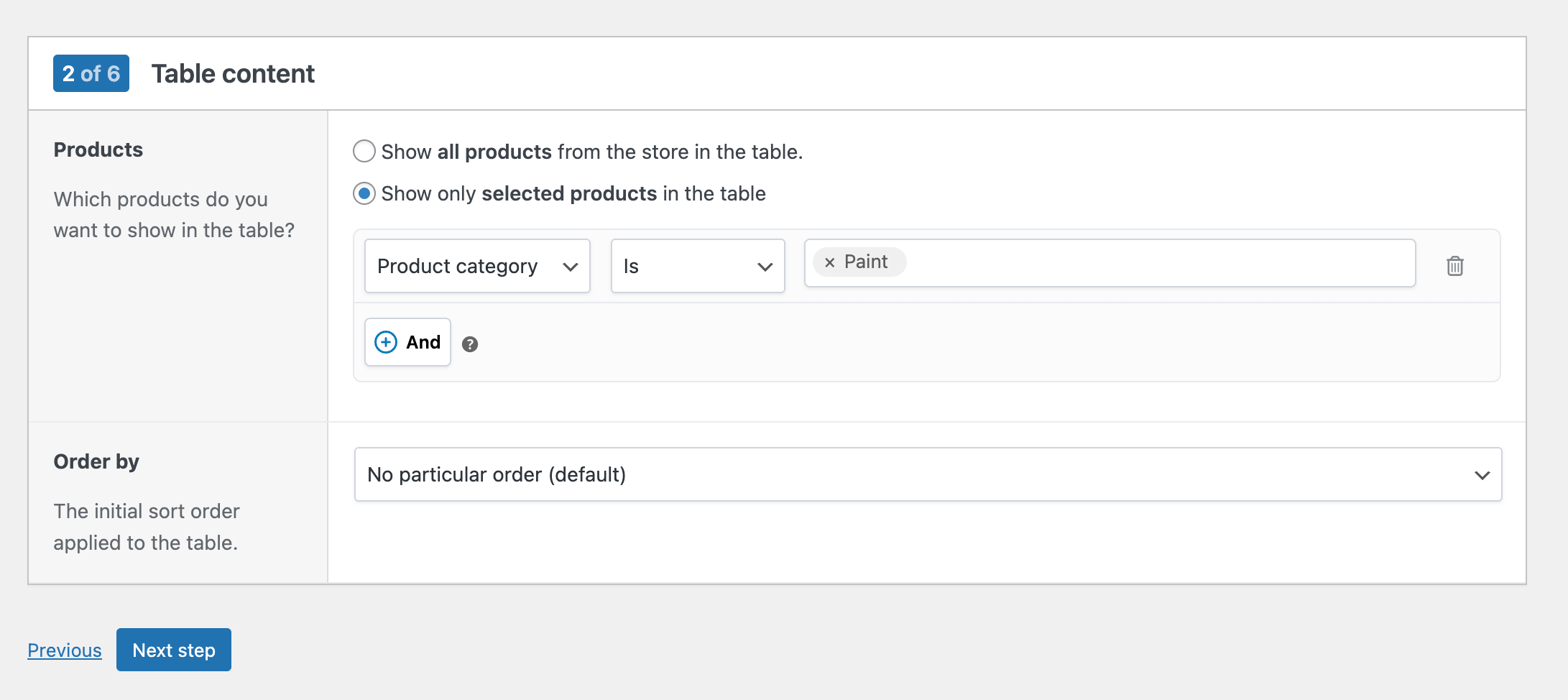
Task: Click the circled plus icon beside And
Action: pyautogui.click(x=386, y=342)
